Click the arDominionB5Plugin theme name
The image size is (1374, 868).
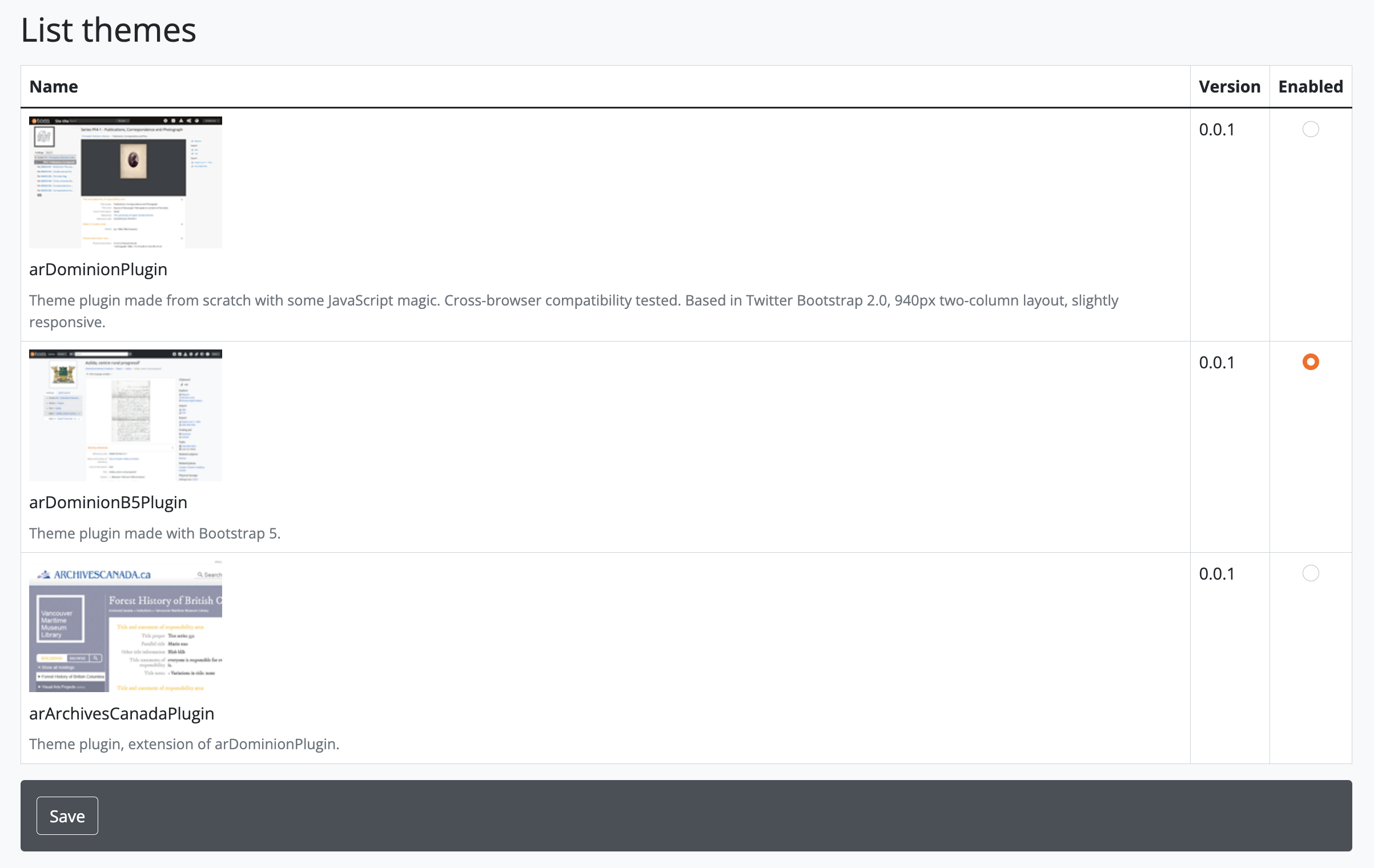click(x=108, y=503)
